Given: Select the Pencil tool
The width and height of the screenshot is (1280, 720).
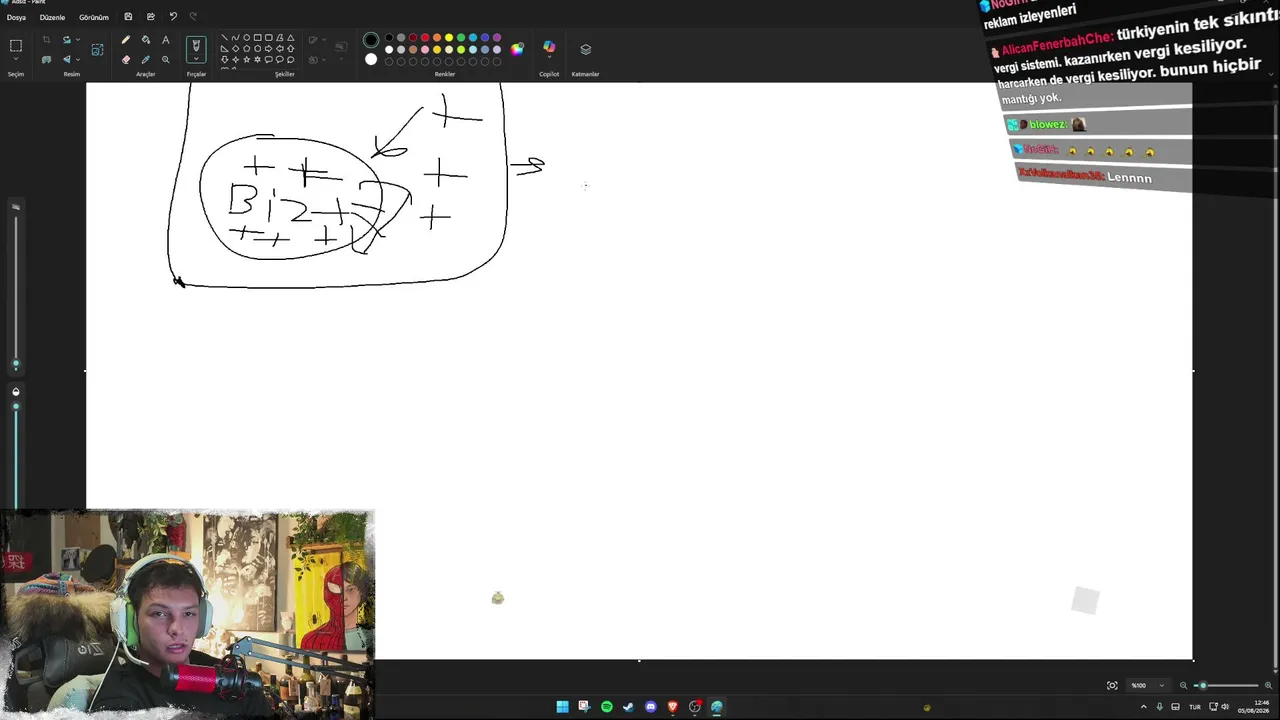Looking at the screenshot, I should (126, 40).
